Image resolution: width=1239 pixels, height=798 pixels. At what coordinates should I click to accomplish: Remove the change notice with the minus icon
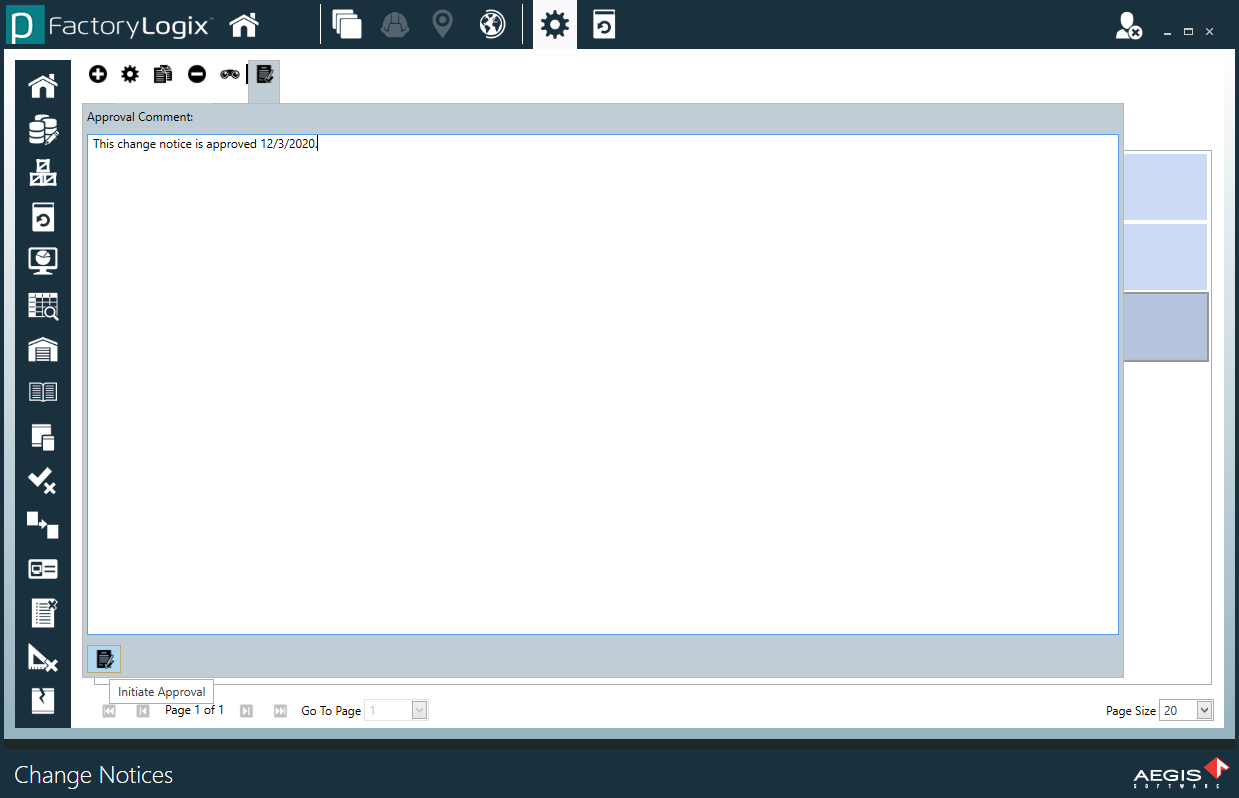tap(196, 74)
